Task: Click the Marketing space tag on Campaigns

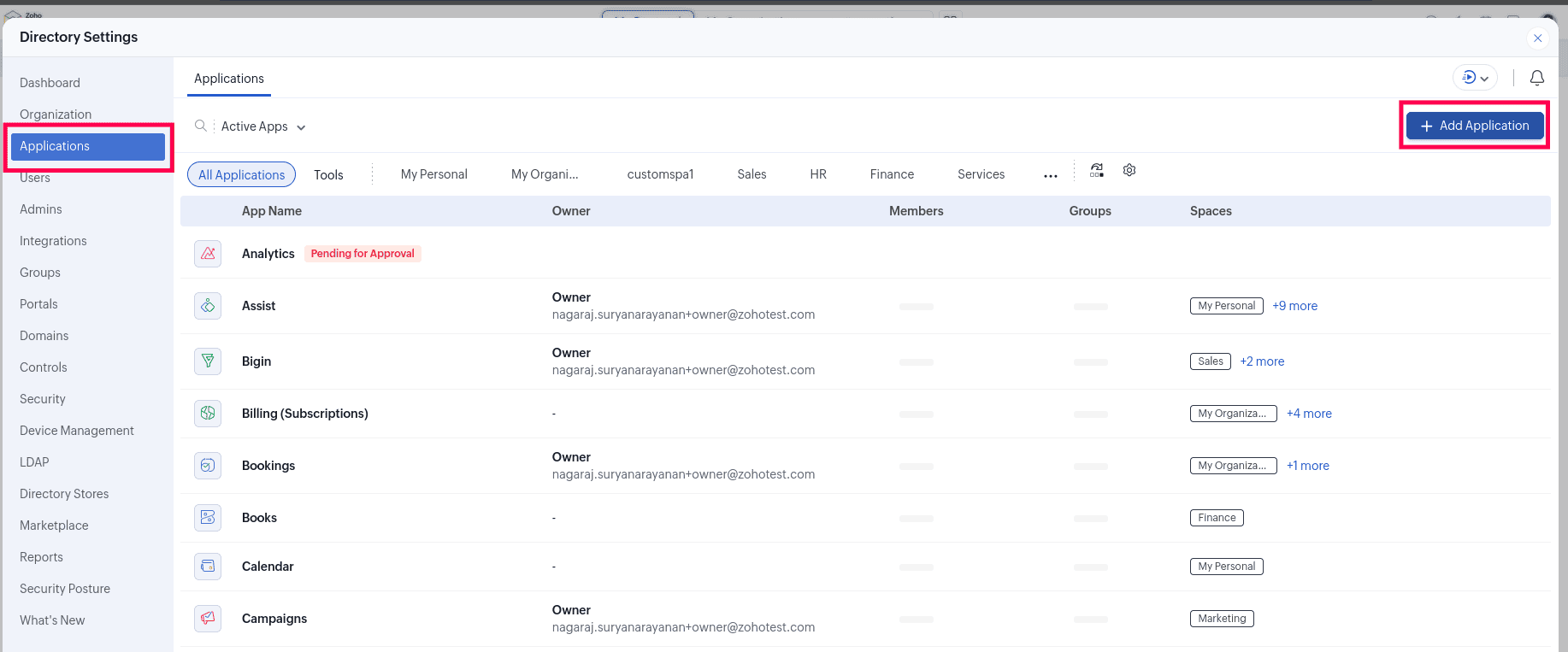Action: pyautogui.click(x=1222, y=619)
